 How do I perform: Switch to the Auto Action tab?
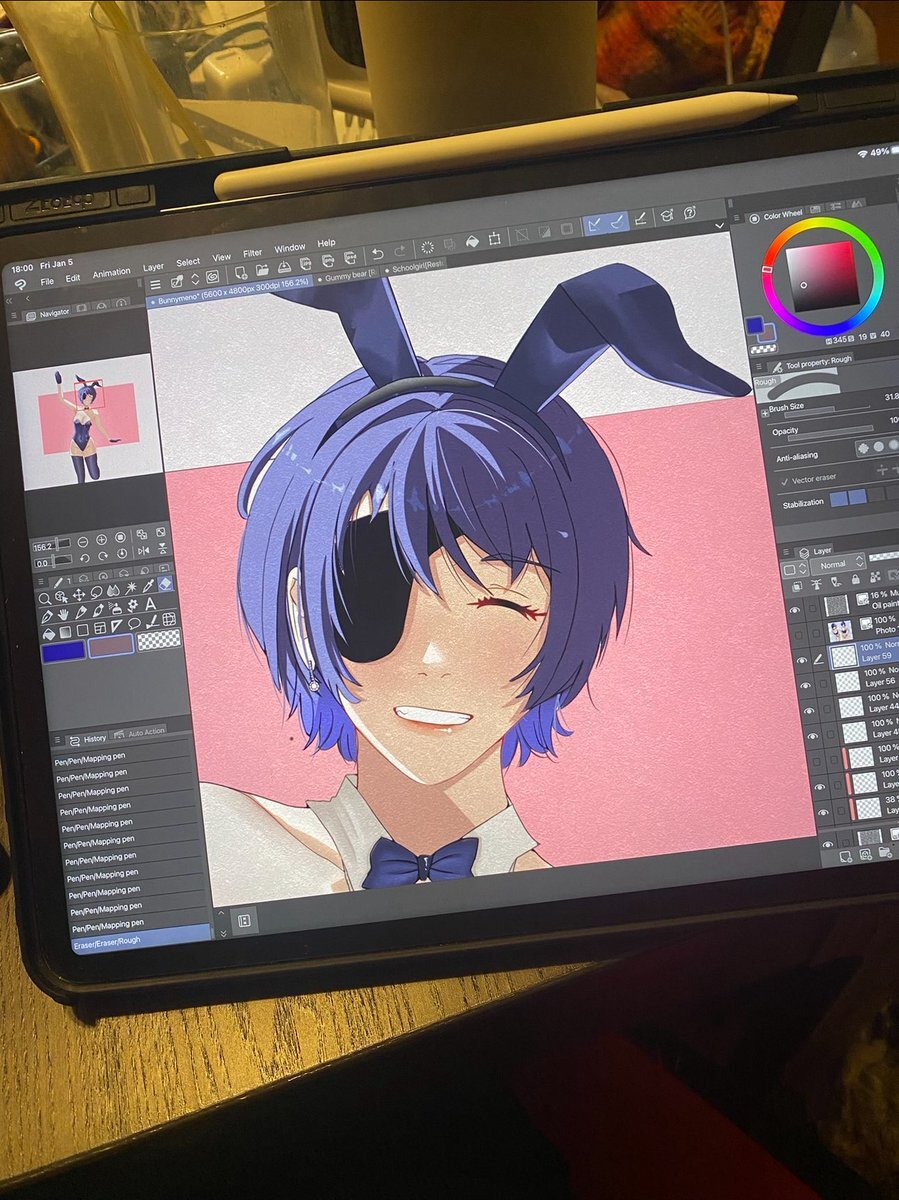pyautogui.click(x=141, y=732)
